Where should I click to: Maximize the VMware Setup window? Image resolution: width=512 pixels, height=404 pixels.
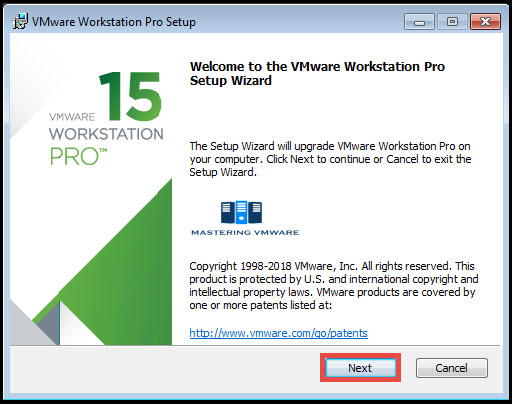(x=452, y=22)
